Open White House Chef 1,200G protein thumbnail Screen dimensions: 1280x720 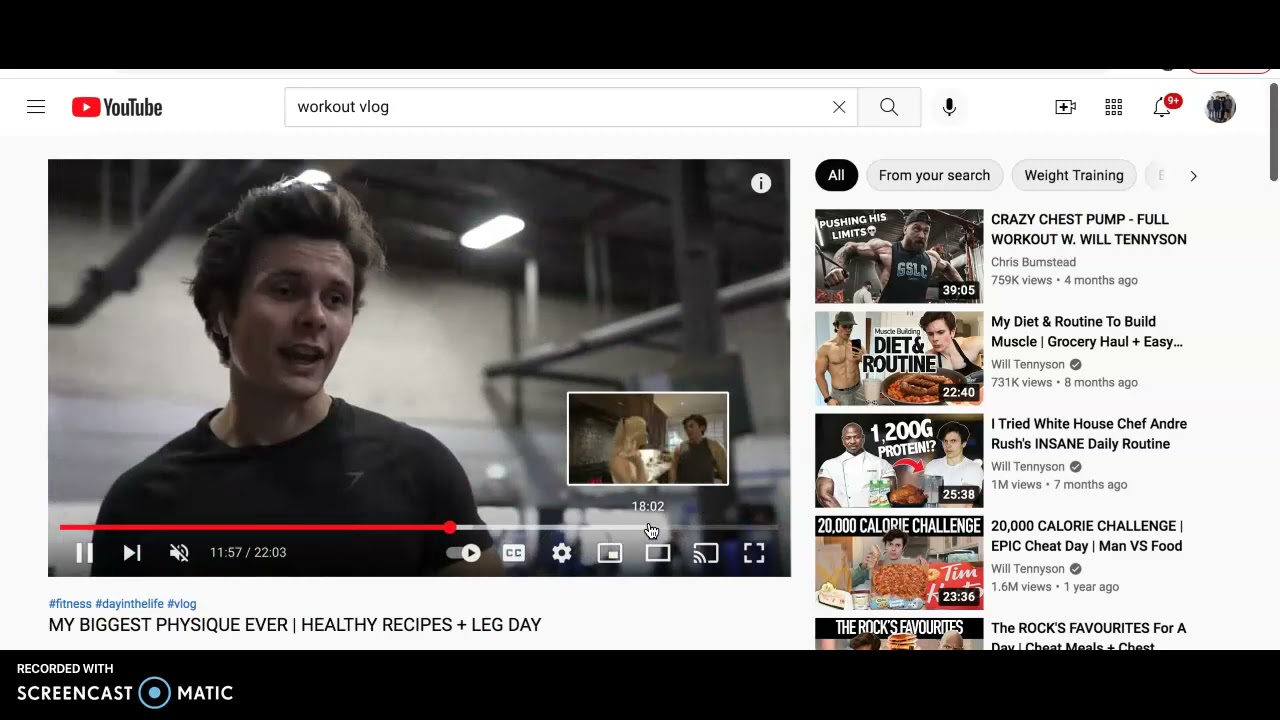coord(899,460)
